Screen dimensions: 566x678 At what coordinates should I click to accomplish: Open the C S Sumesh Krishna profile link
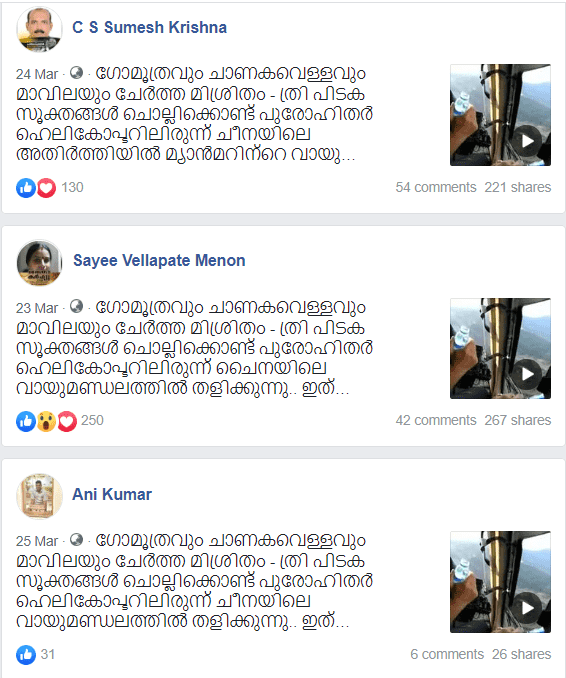click(150, 27)
